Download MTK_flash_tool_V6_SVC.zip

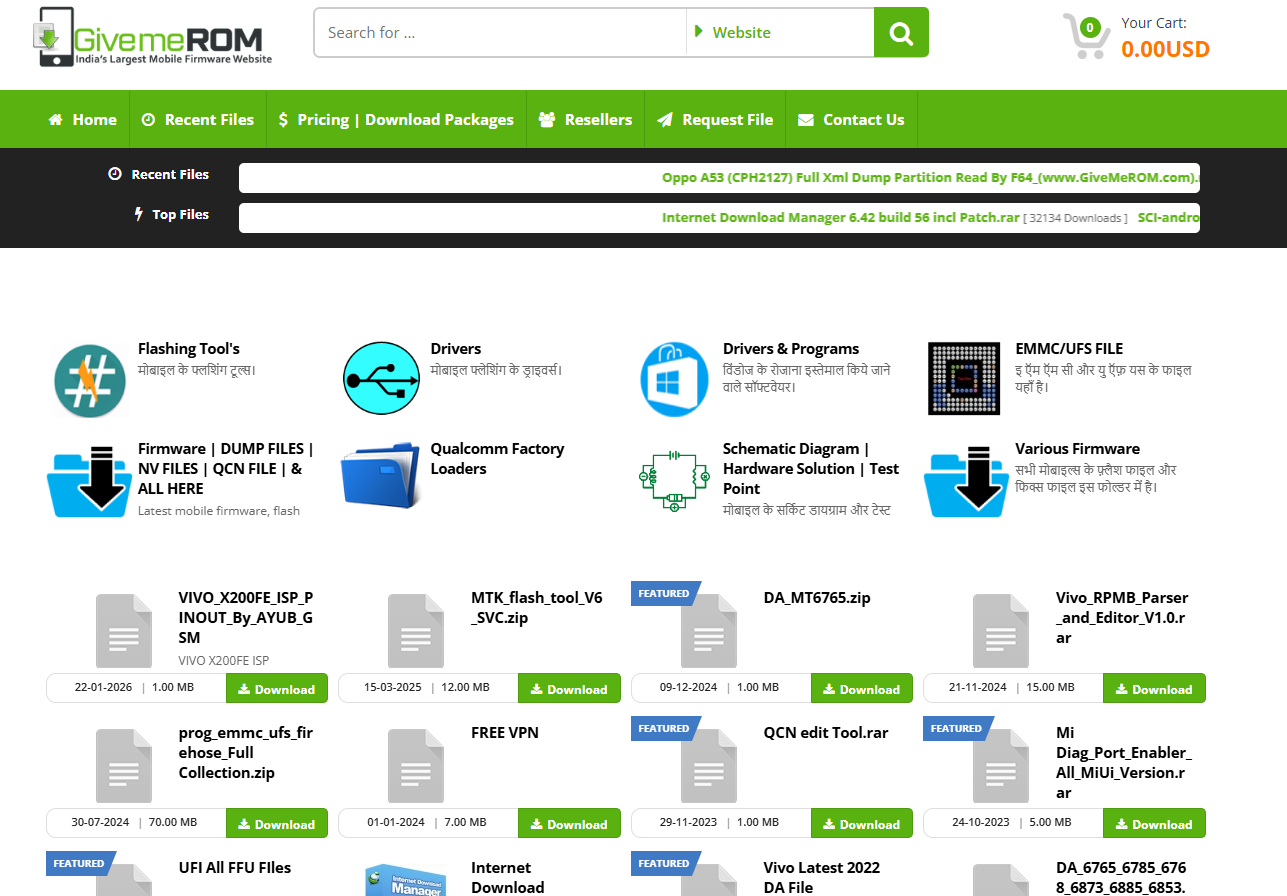(x=569, y=689)
